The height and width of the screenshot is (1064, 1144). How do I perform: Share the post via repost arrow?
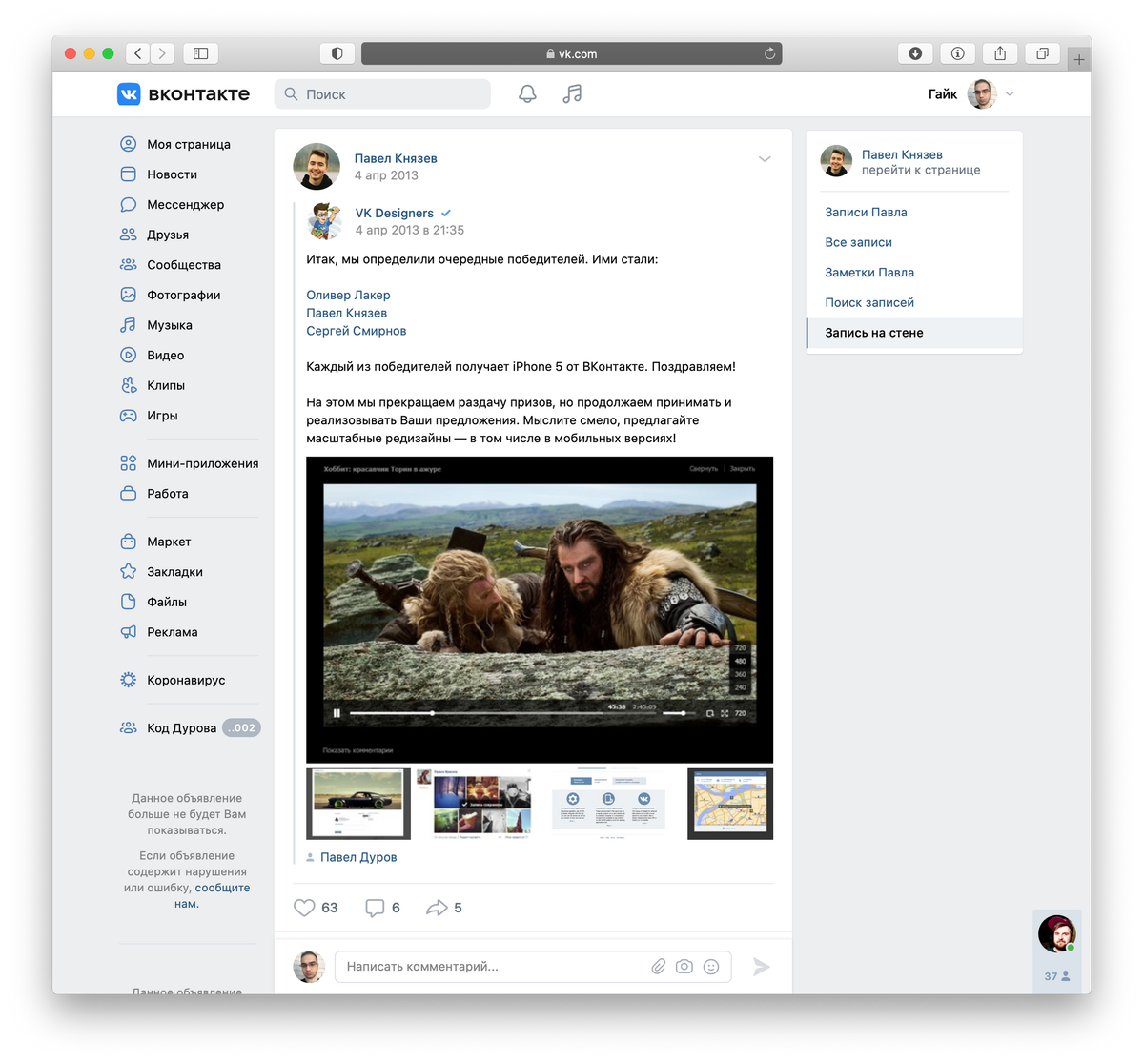[437, 908]
